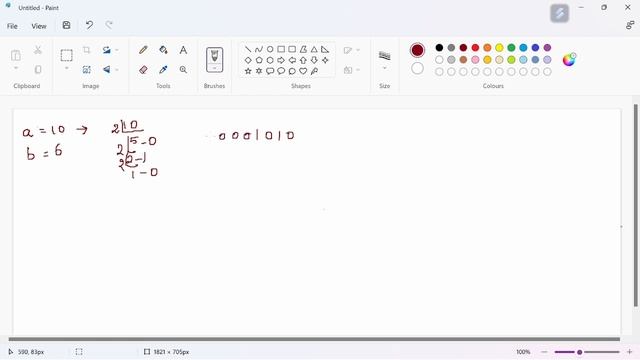Open the Brushes tool button
Viewport: 640px width, 360px height.
click(x=214, y=60)
